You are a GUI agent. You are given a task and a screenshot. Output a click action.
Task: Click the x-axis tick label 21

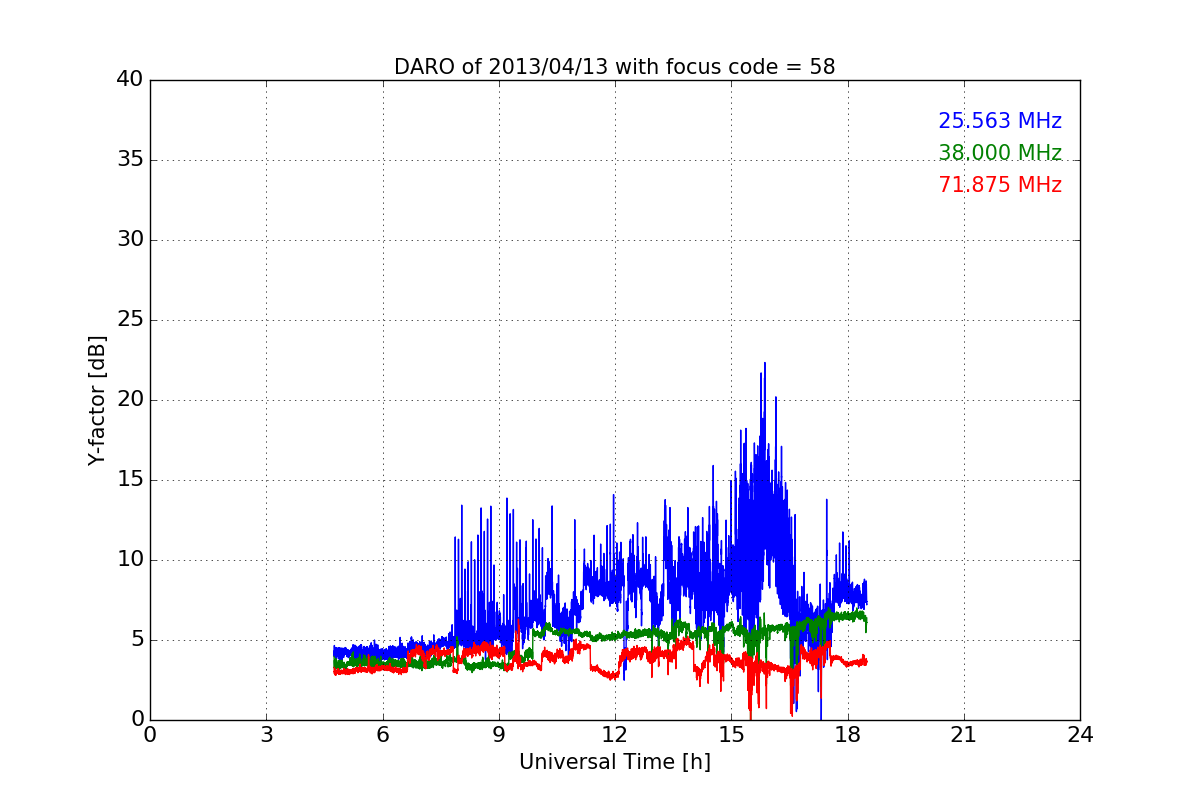[x=964, y=734]
